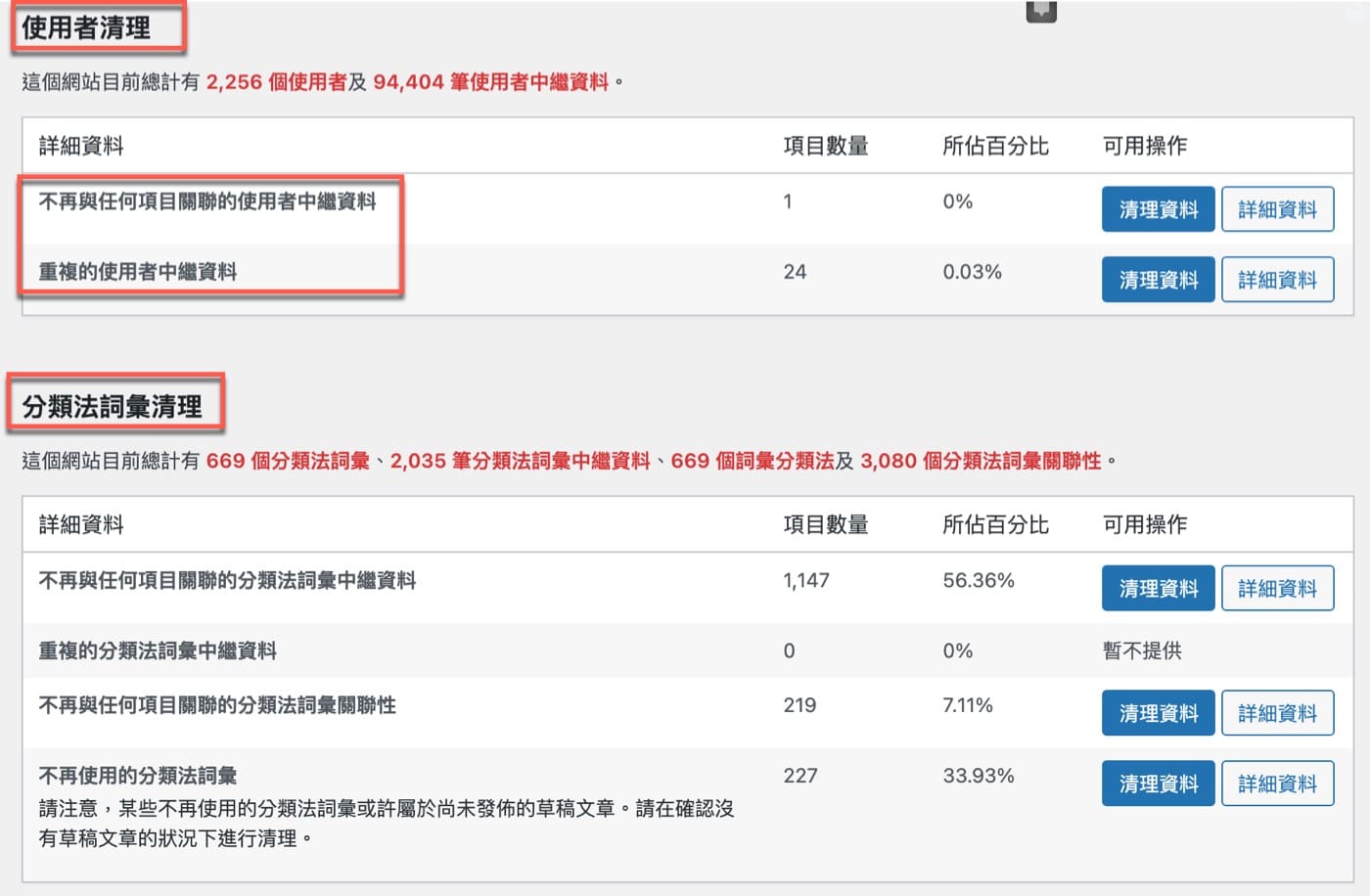
Task: Open 詳細資料 for unused terms row
Action: [1277, 784]
